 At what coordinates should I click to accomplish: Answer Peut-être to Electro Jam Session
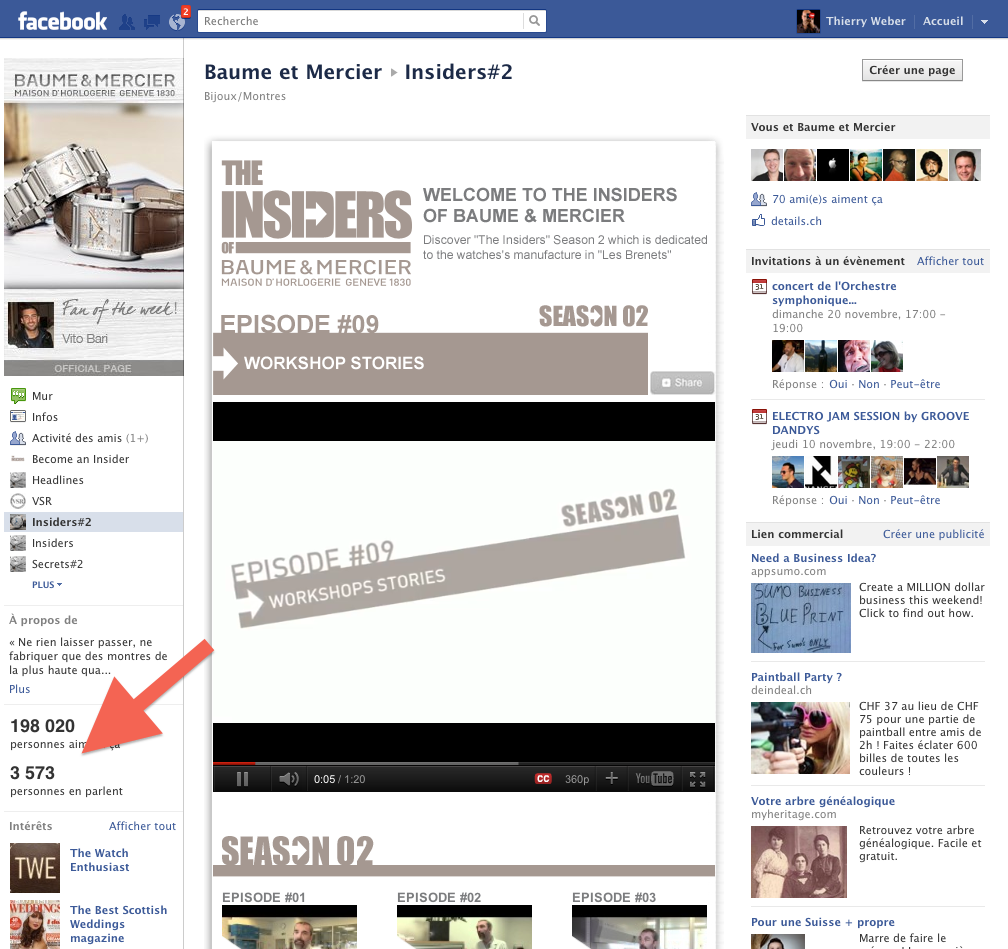[x=915, y=500]
